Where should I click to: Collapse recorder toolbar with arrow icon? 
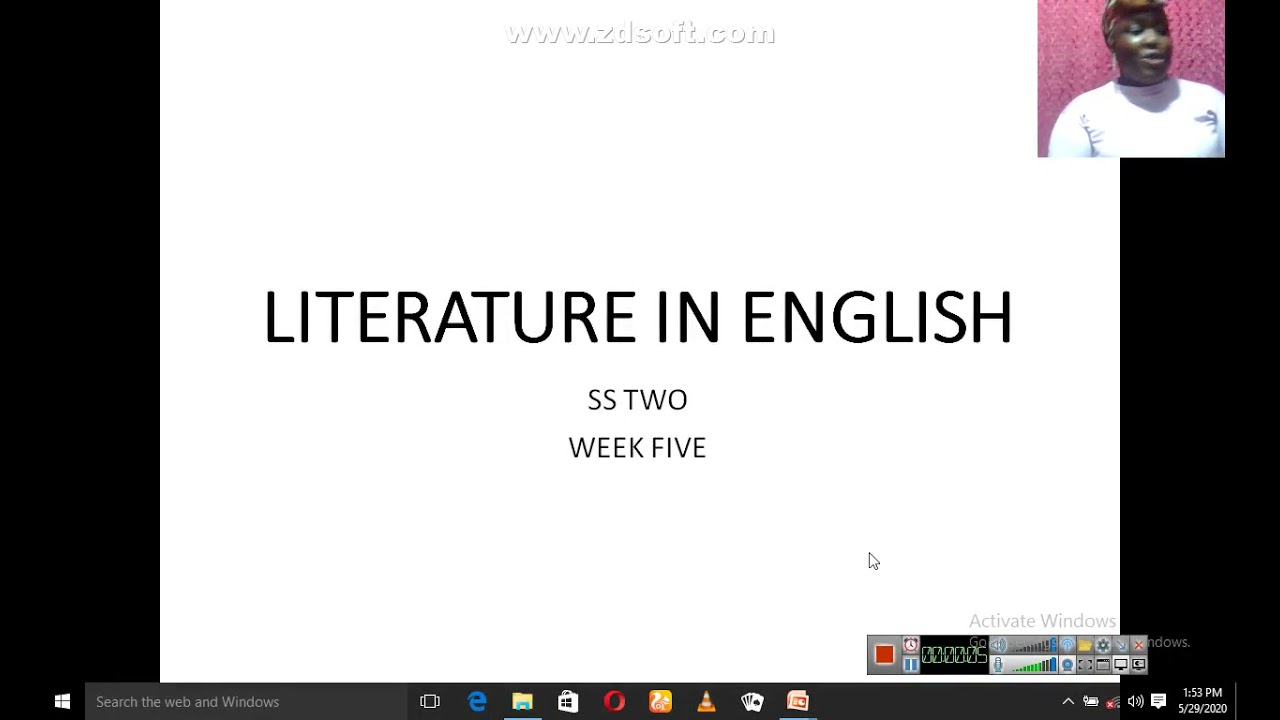[x=1121, y=645]
